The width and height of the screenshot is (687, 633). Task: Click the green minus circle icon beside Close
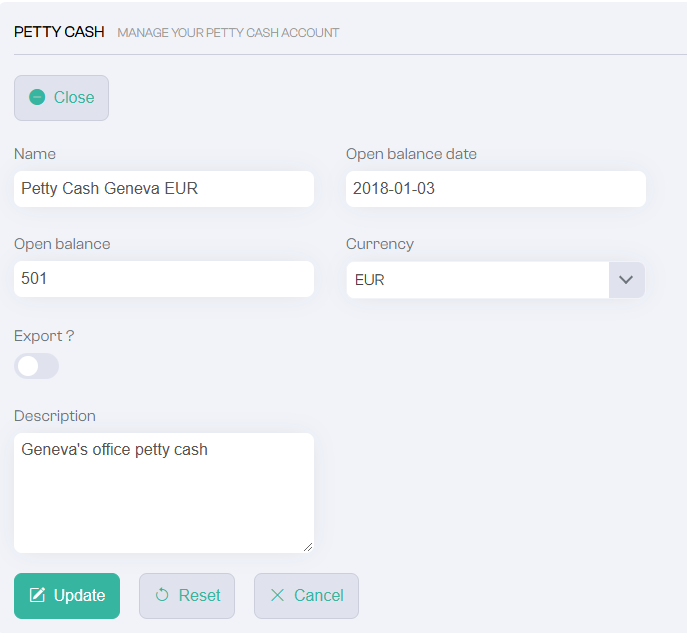point(37,97)
